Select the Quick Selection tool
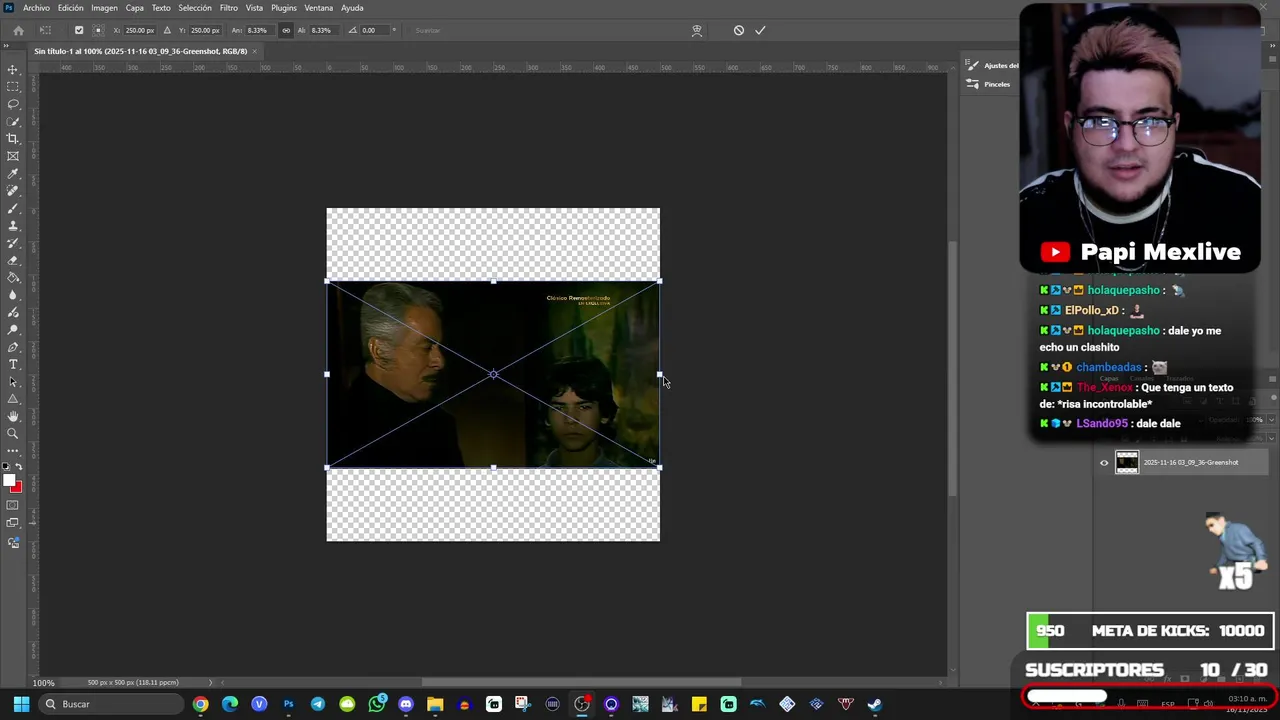1280x720 pixels. pos(13,122)
